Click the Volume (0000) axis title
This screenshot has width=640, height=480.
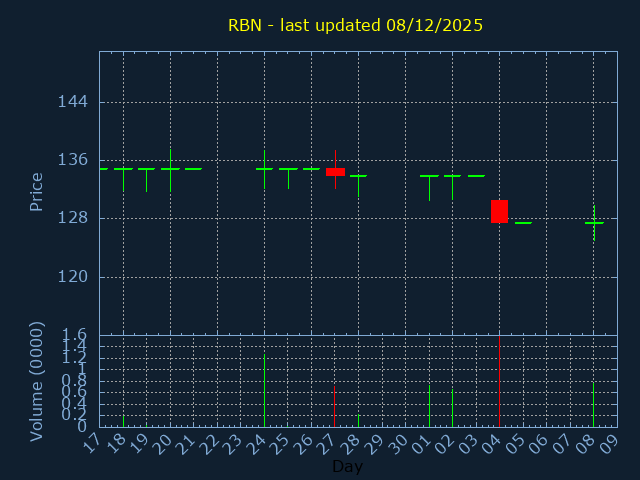point(37,381)
